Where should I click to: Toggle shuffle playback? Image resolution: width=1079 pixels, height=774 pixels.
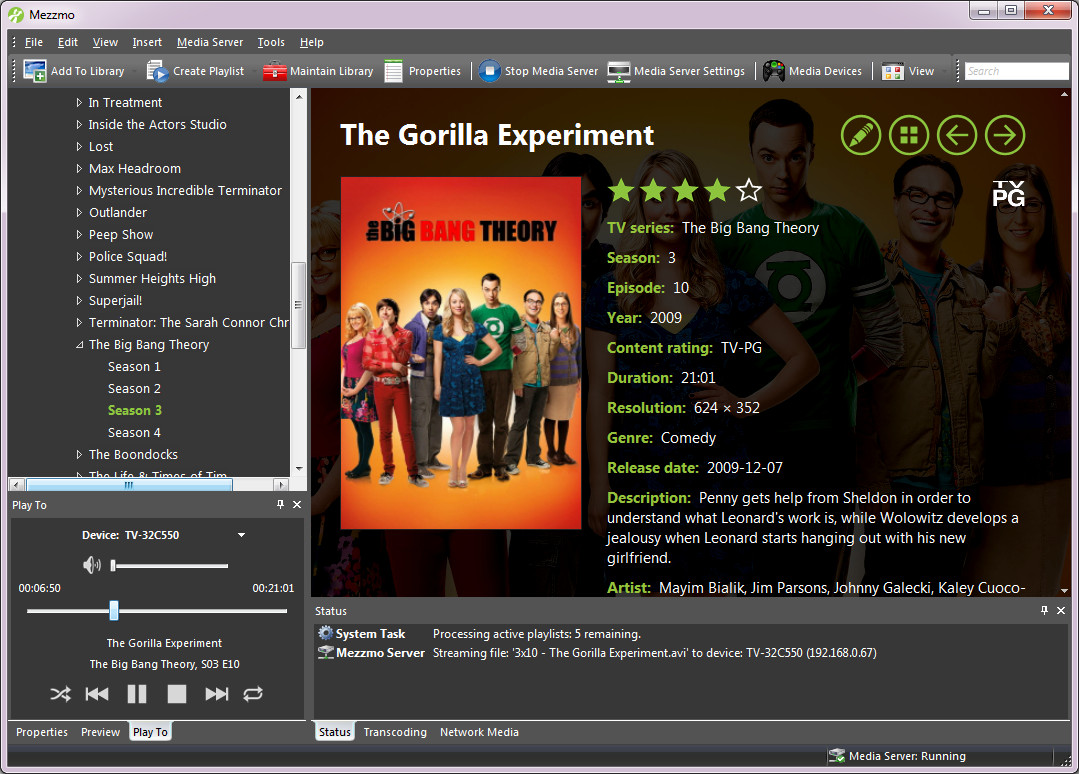(x=61, y=694)
